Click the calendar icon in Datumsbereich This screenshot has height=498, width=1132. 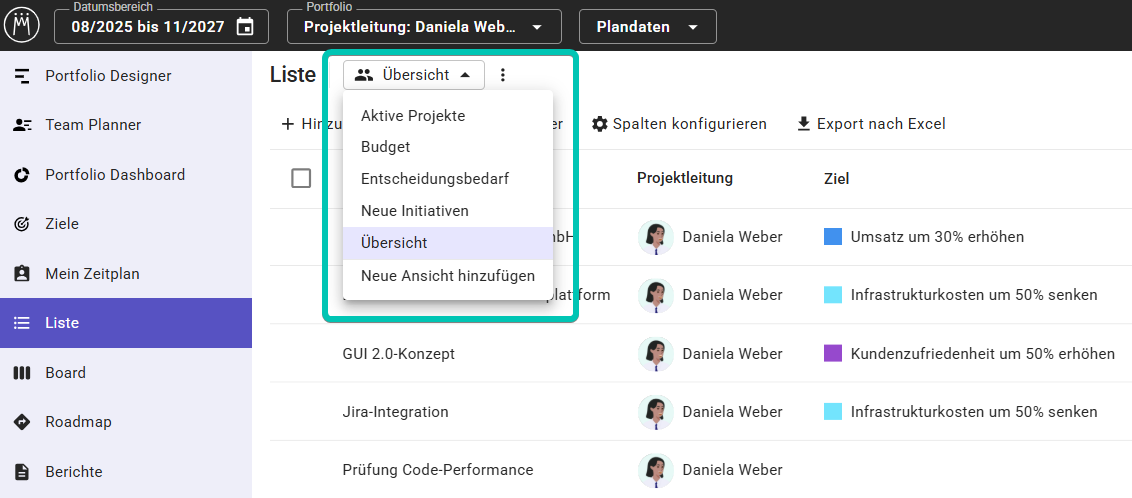[245, 27]
